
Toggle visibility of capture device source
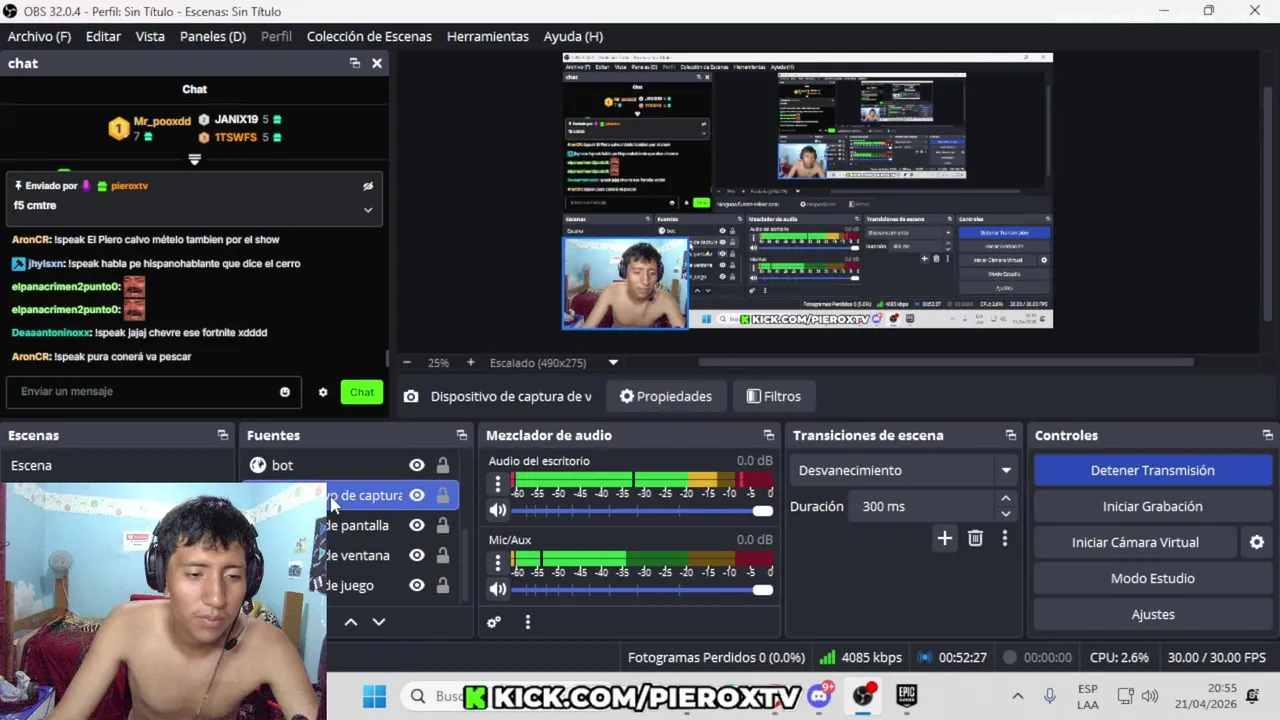(x=417, y=495)
